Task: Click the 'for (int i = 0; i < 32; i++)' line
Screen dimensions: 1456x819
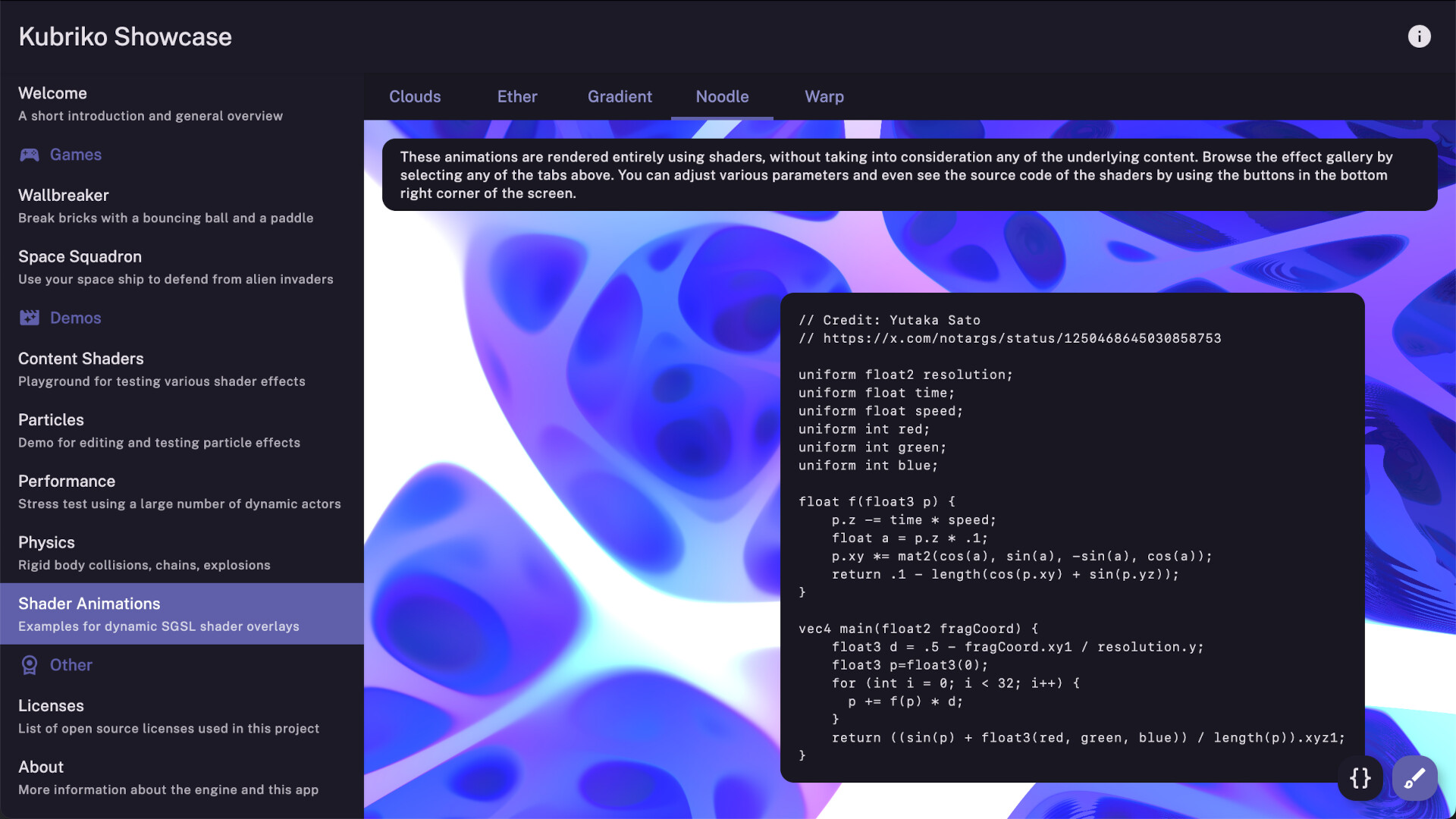Action: click(x=955, y=683)
